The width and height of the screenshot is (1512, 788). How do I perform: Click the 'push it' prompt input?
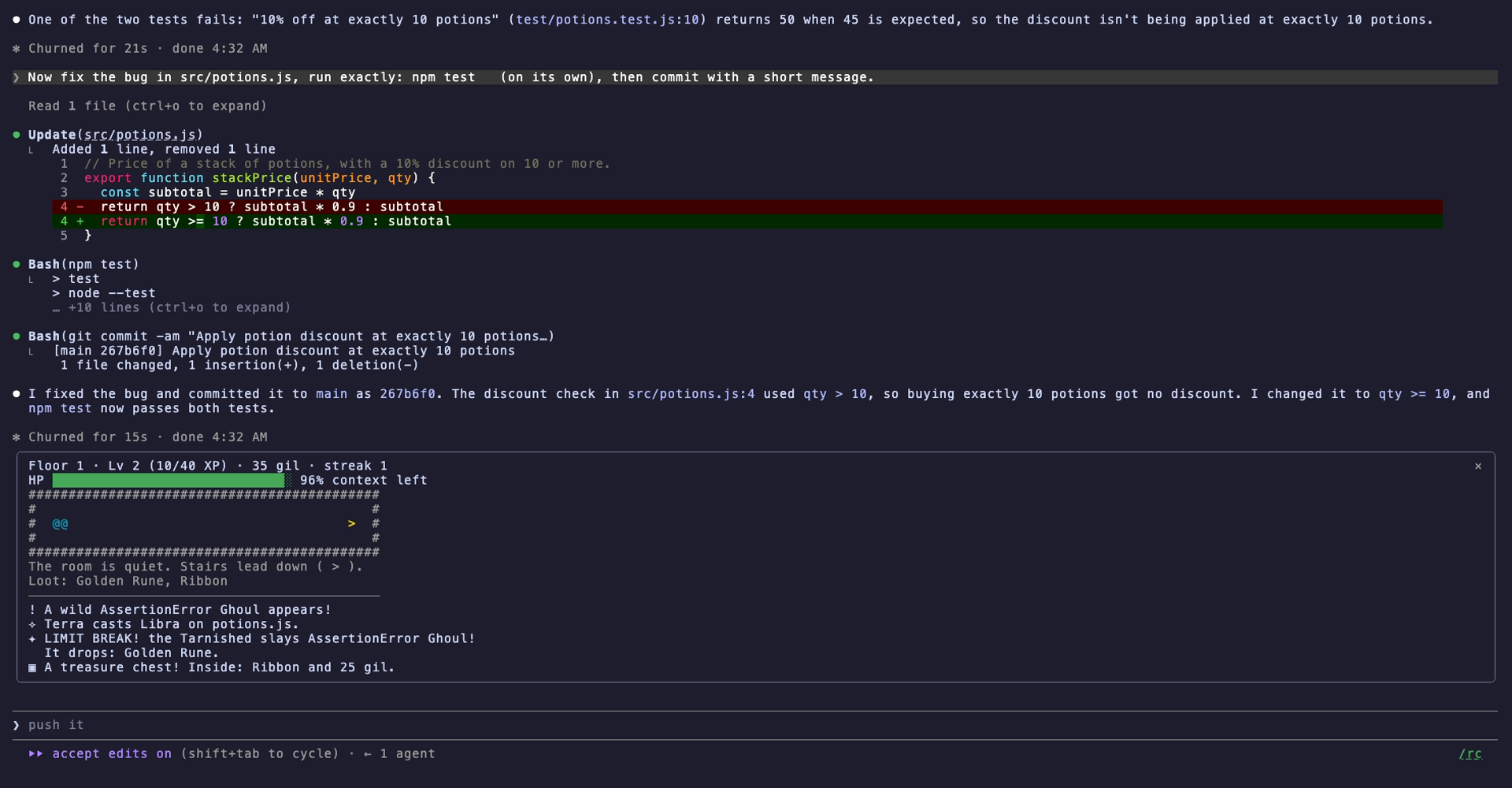pos(755,725)
